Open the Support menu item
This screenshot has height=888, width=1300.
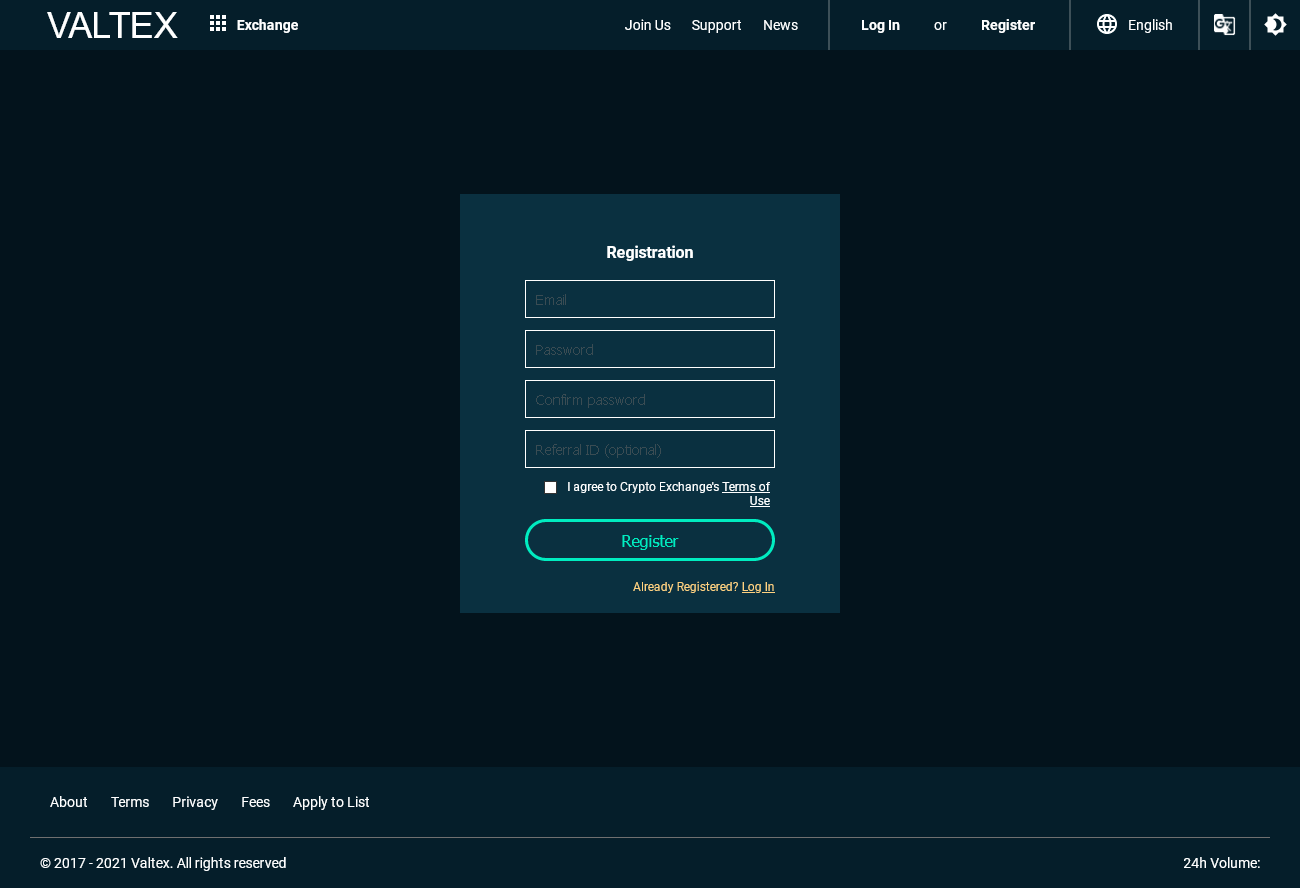click(716, 25)
